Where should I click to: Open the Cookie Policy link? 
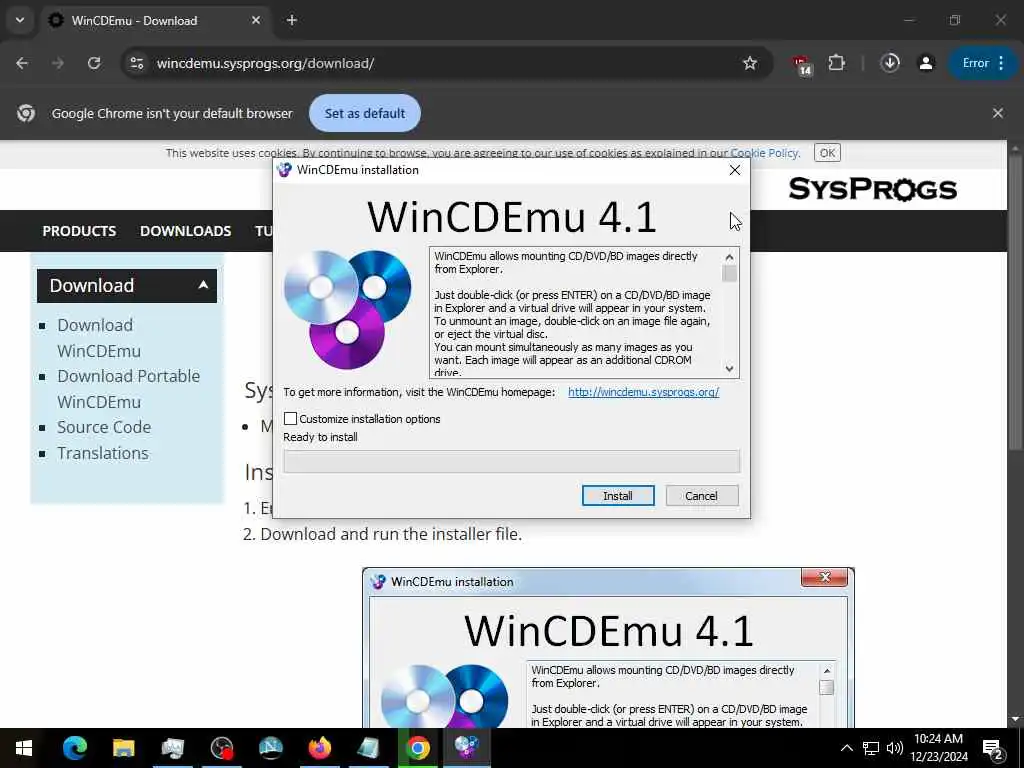tap(765, 153)
